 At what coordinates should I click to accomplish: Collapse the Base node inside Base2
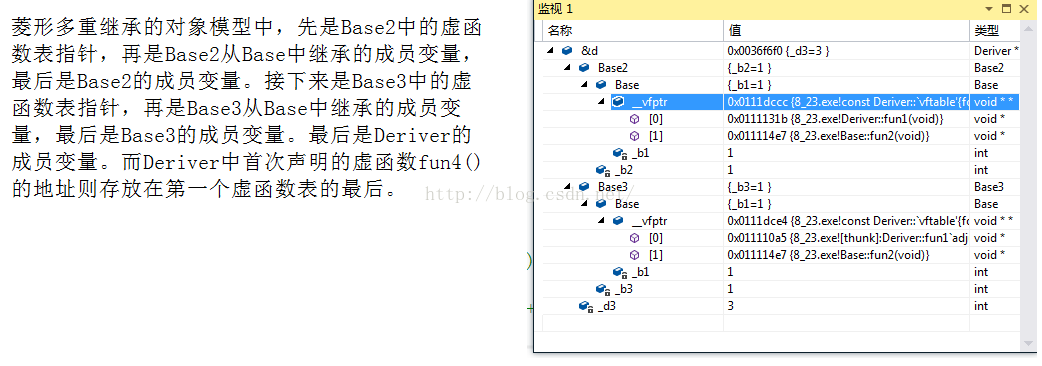pyautogui.click(x=585, y=85)
